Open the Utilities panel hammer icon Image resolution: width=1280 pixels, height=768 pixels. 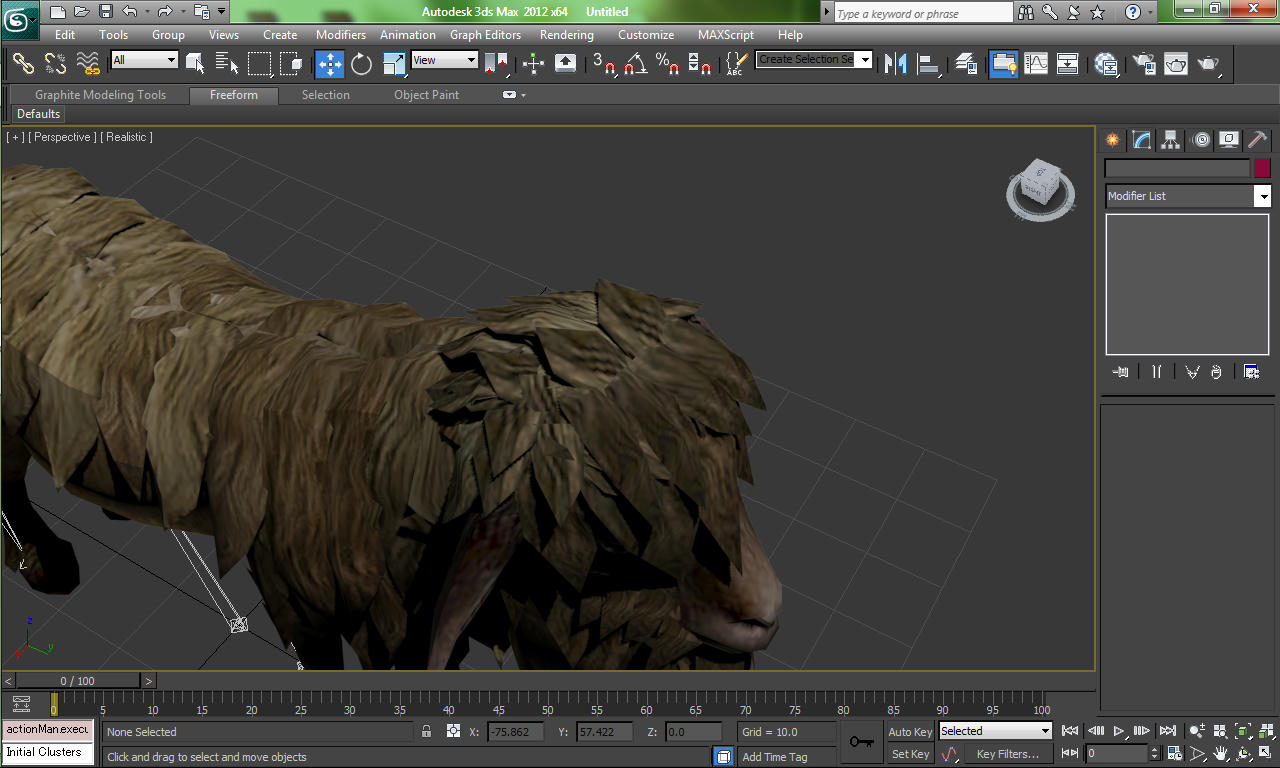(x=1257, y=140)
